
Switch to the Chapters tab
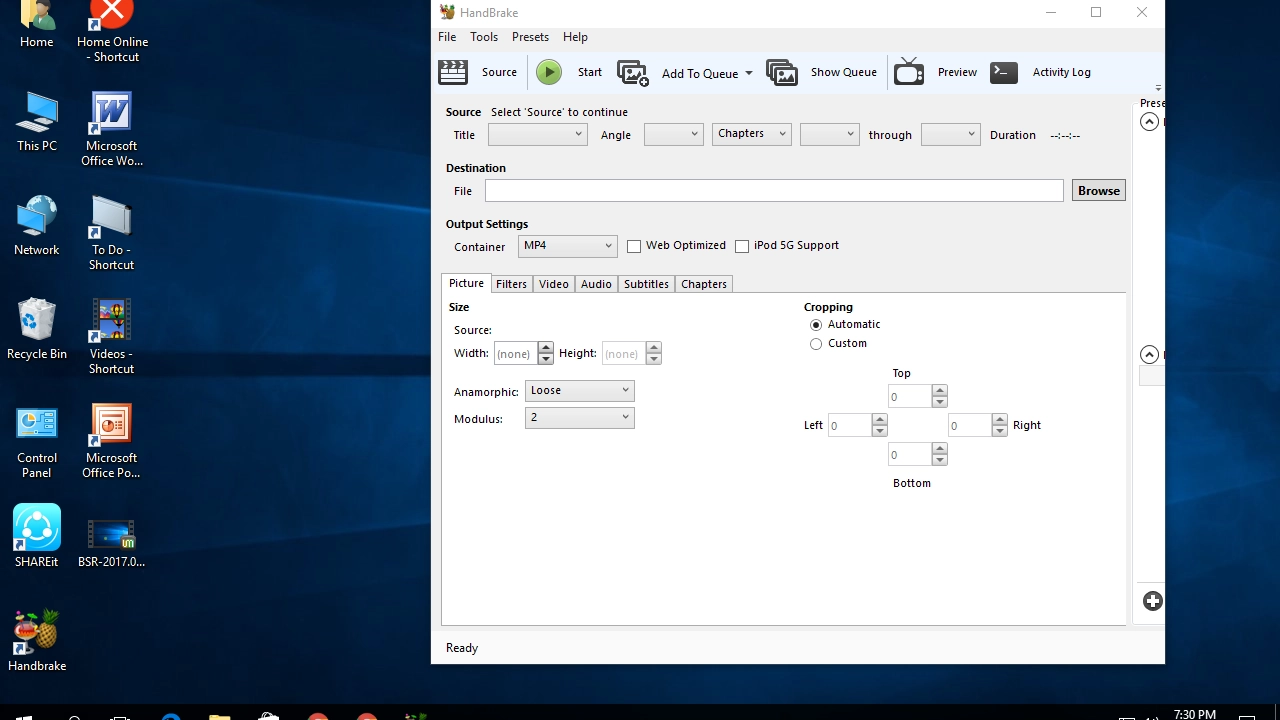(x=704, y=284)
